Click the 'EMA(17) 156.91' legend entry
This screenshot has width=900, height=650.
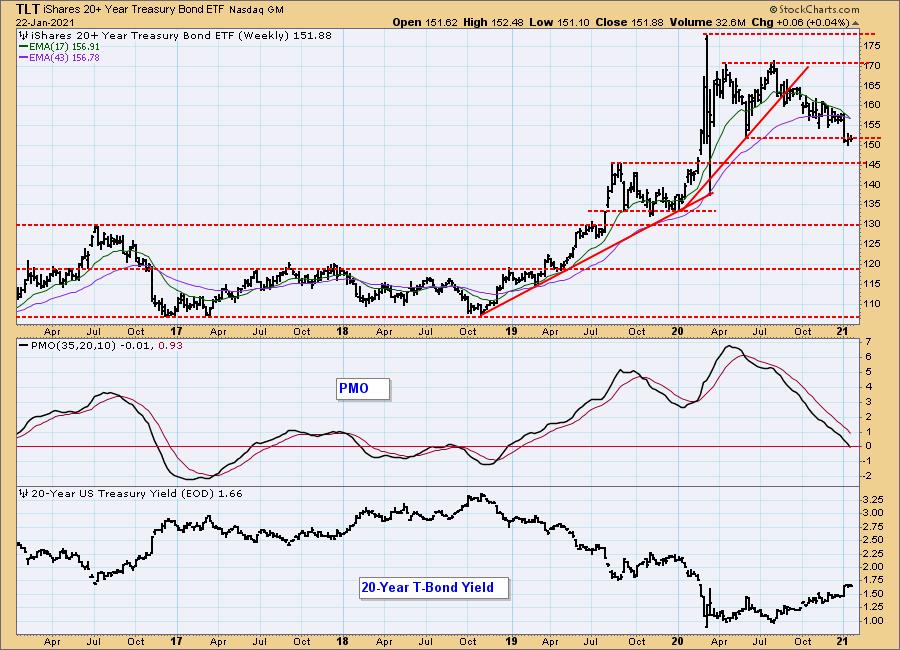[x=64, y=47]
